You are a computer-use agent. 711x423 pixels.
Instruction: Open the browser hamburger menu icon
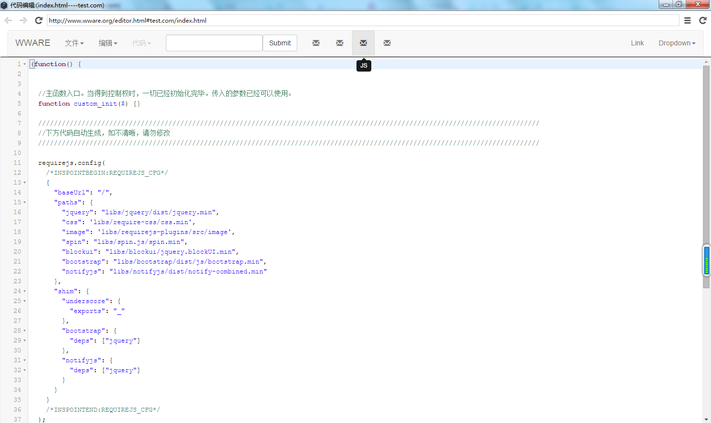687,20
